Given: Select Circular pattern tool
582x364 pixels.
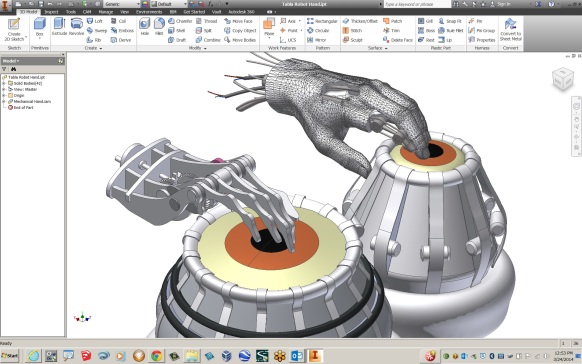Looking at the screenshot, I should click(318, 30).
